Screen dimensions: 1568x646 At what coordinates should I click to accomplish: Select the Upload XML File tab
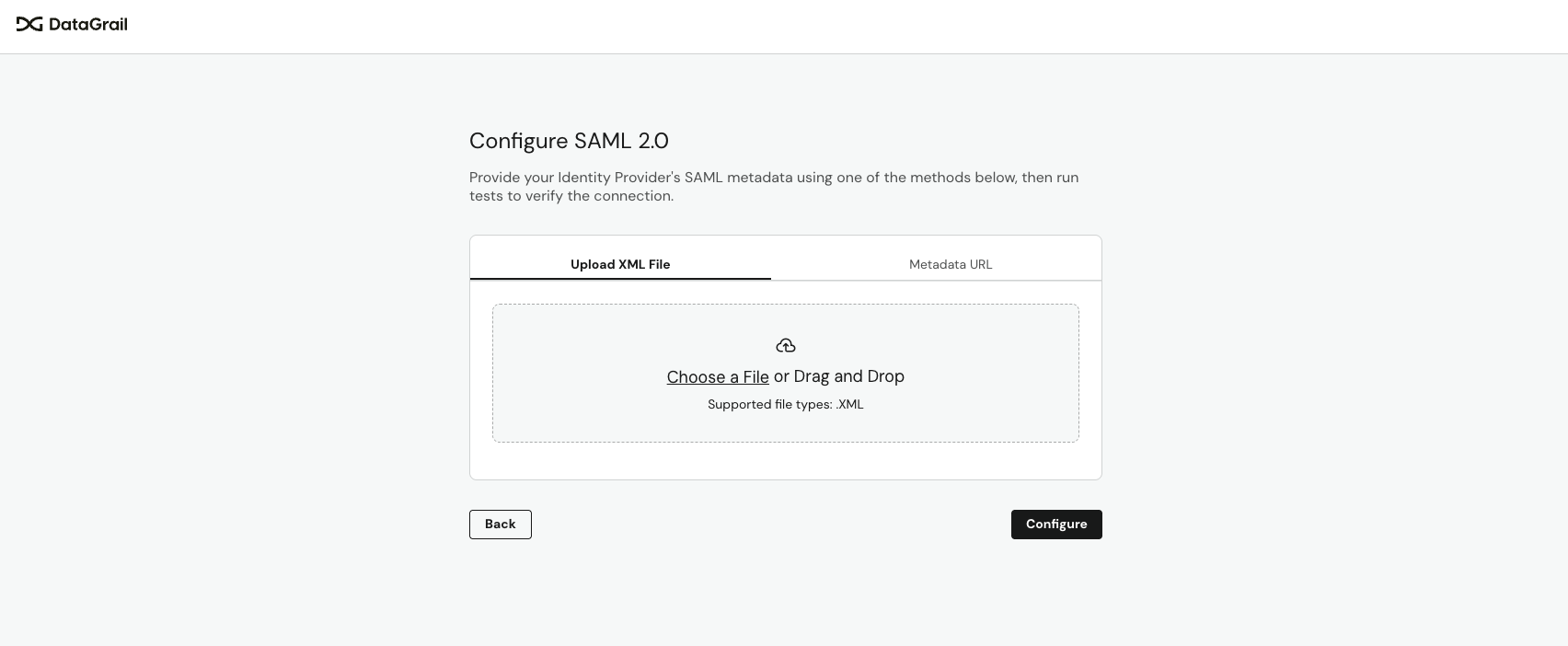coord(620,264)
